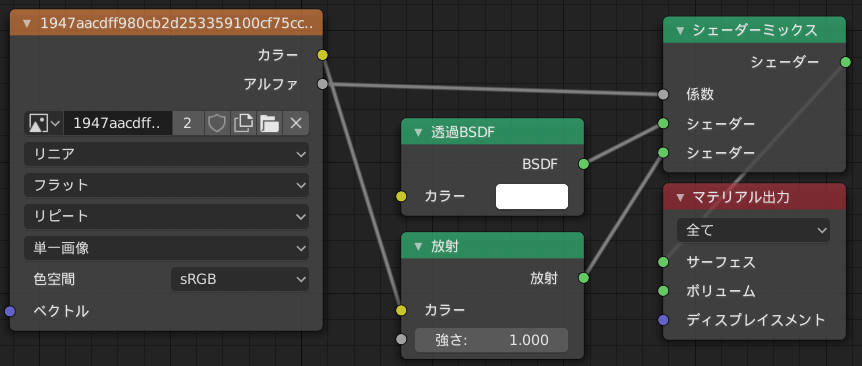Screen dimensions: 862x366
Task: Open the リニア interpolation dropdown
Action: pyautogui.click(x=166, y=154)
